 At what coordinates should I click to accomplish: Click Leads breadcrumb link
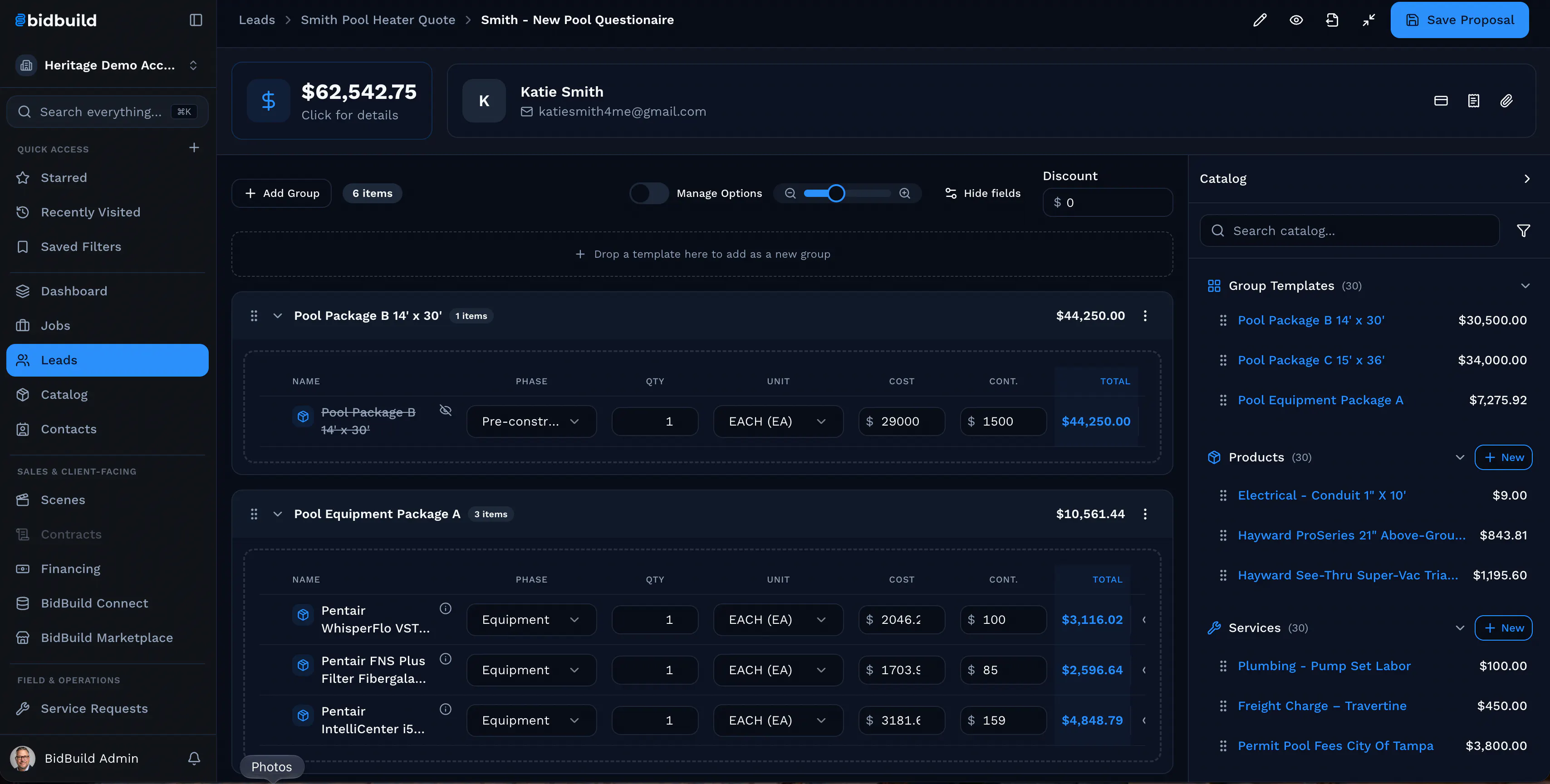click(x=257, y=20)
